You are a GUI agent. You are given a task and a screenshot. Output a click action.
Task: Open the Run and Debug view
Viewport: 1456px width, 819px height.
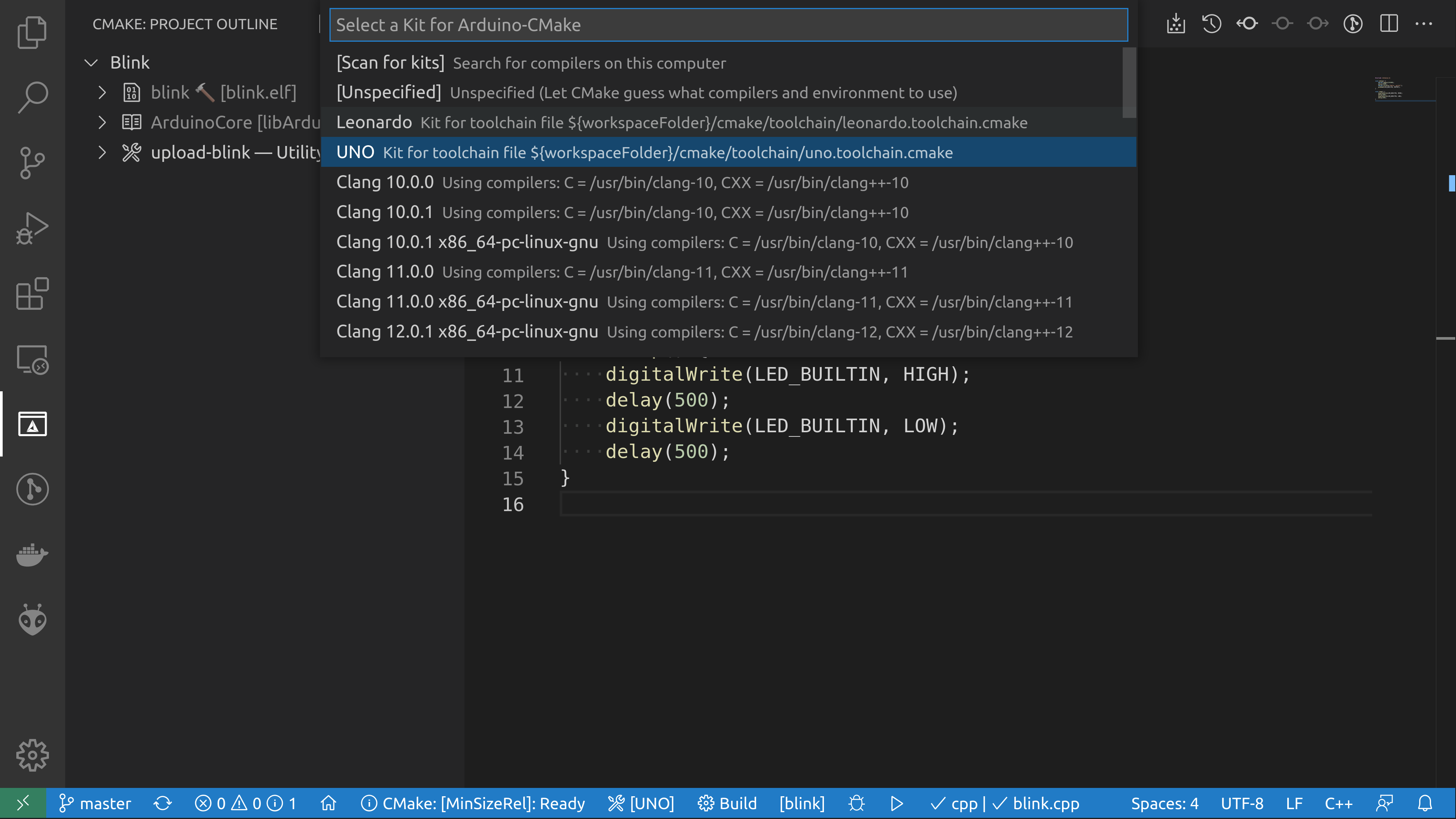coord(32,228)
